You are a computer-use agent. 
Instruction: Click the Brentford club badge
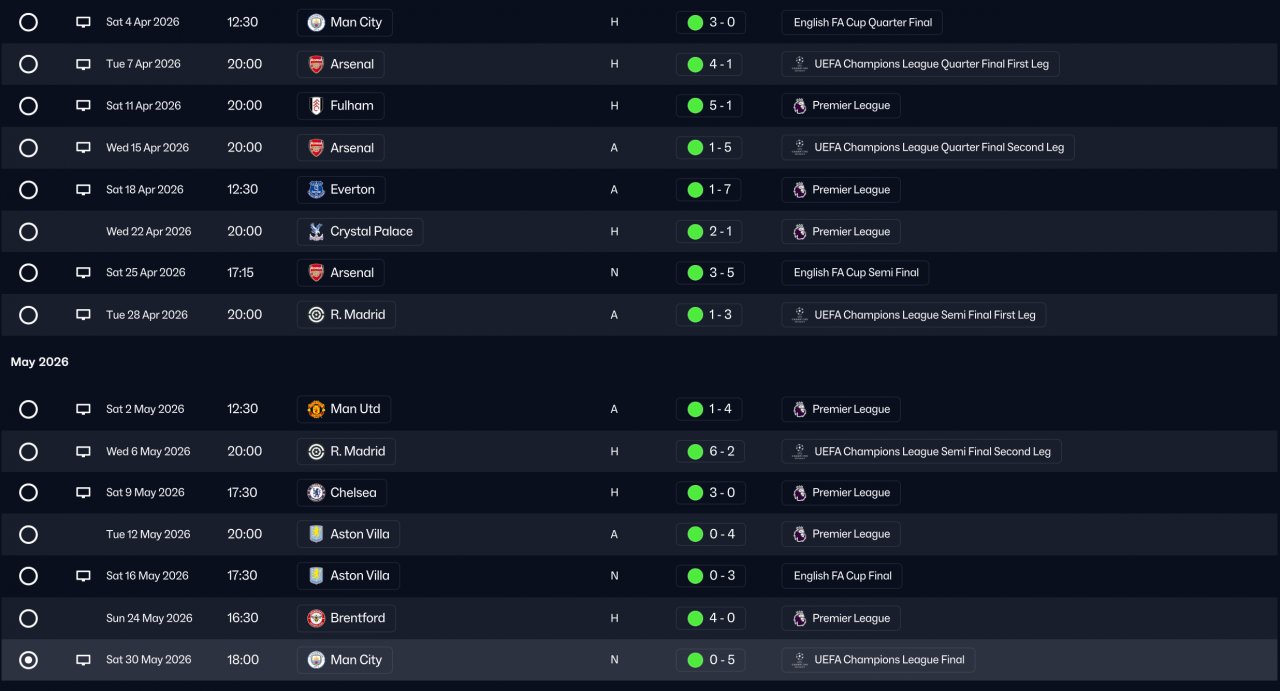(316, 618)
